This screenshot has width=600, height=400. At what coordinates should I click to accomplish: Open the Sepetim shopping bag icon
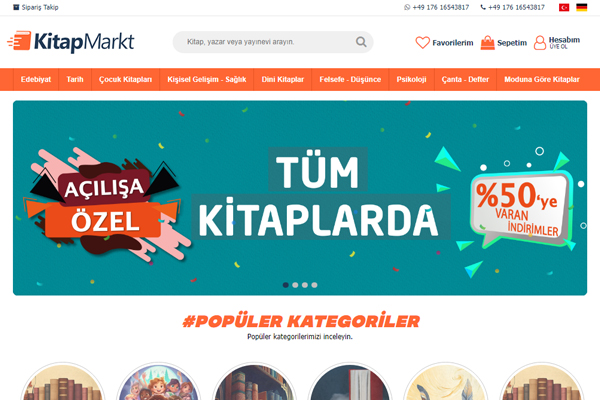click(488, 42)
